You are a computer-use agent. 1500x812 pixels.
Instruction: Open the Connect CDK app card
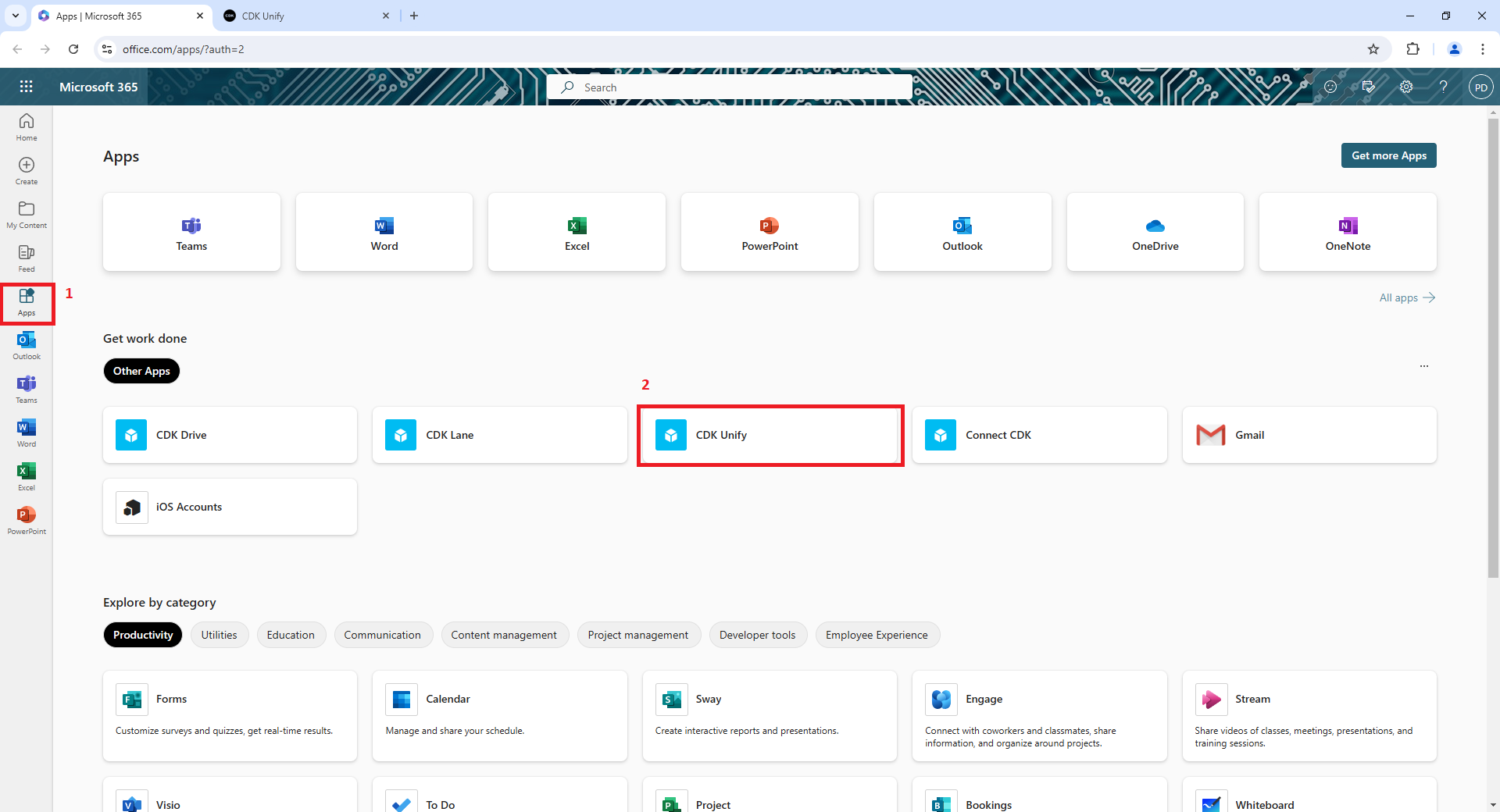(x=1040, y=435)
